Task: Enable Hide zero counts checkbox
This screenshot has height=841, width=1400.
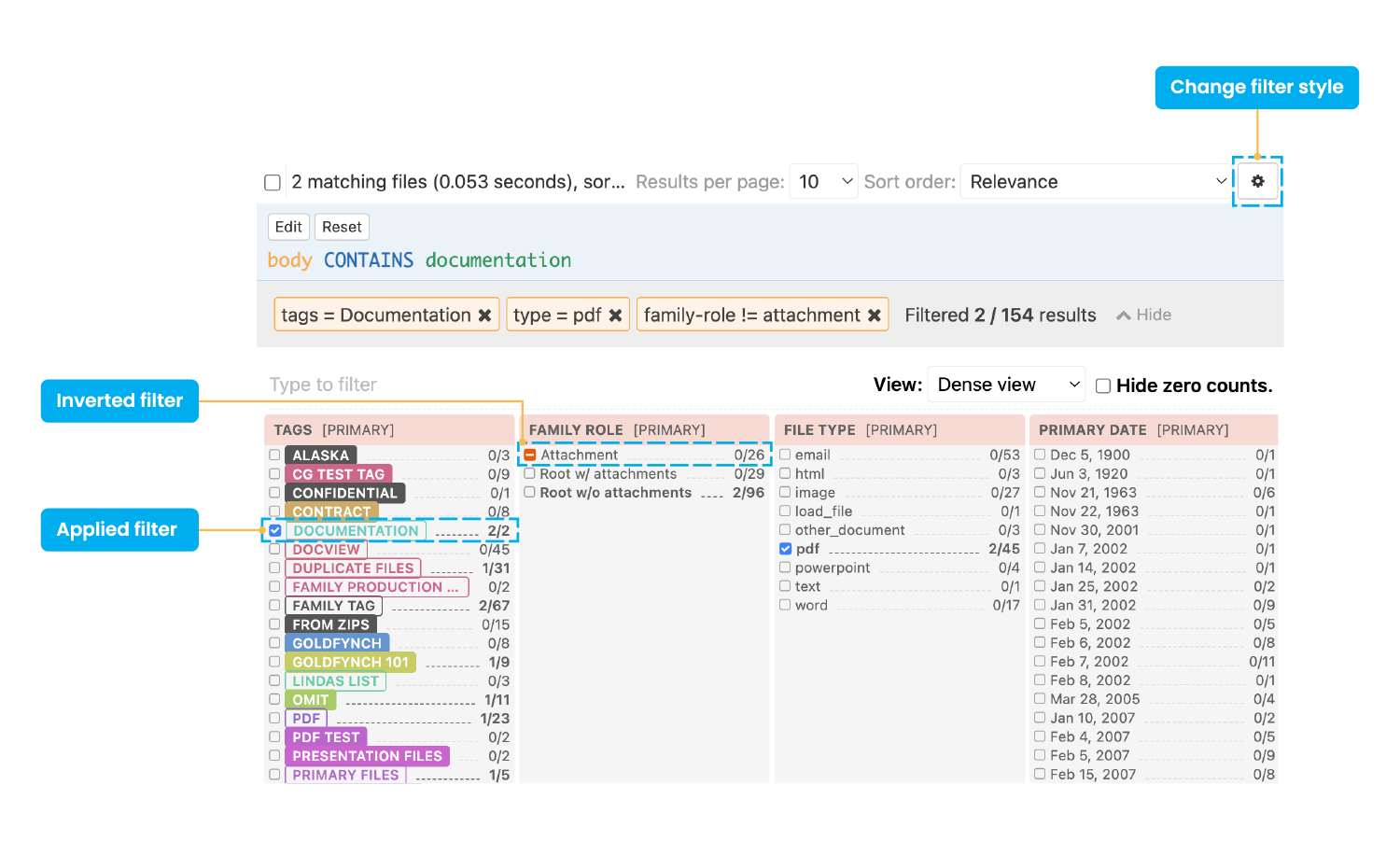Action: tap(1103, 385)
